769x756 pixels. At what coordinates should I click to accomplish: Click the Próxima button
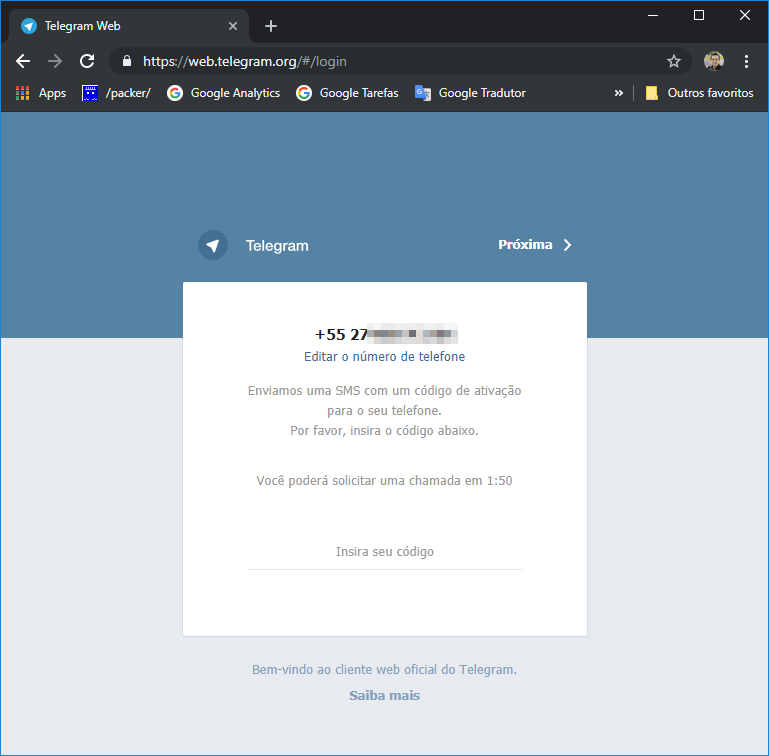[535, 245]
